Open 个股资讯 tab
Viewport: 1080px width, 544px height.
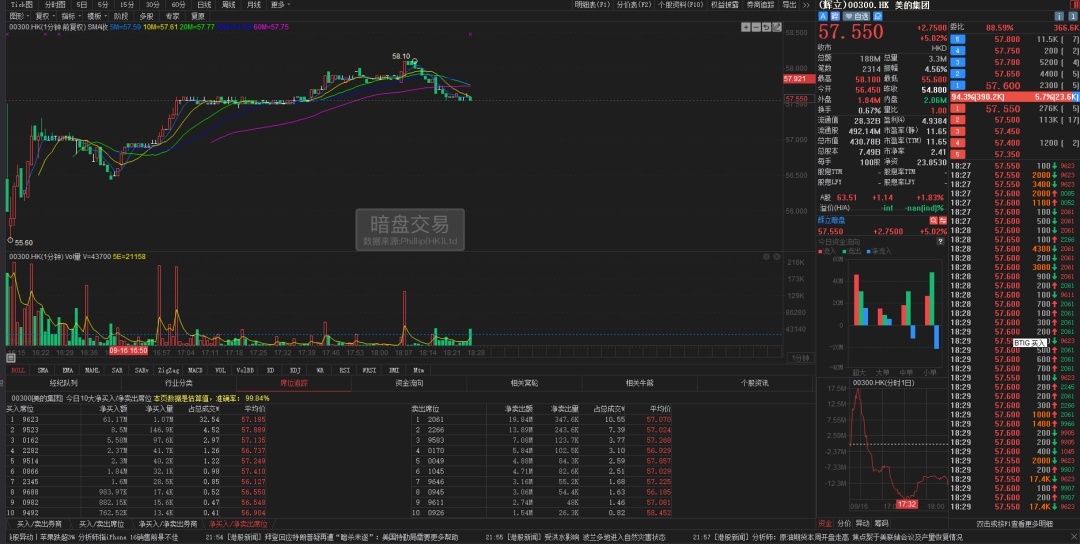(x=755, y=383)
